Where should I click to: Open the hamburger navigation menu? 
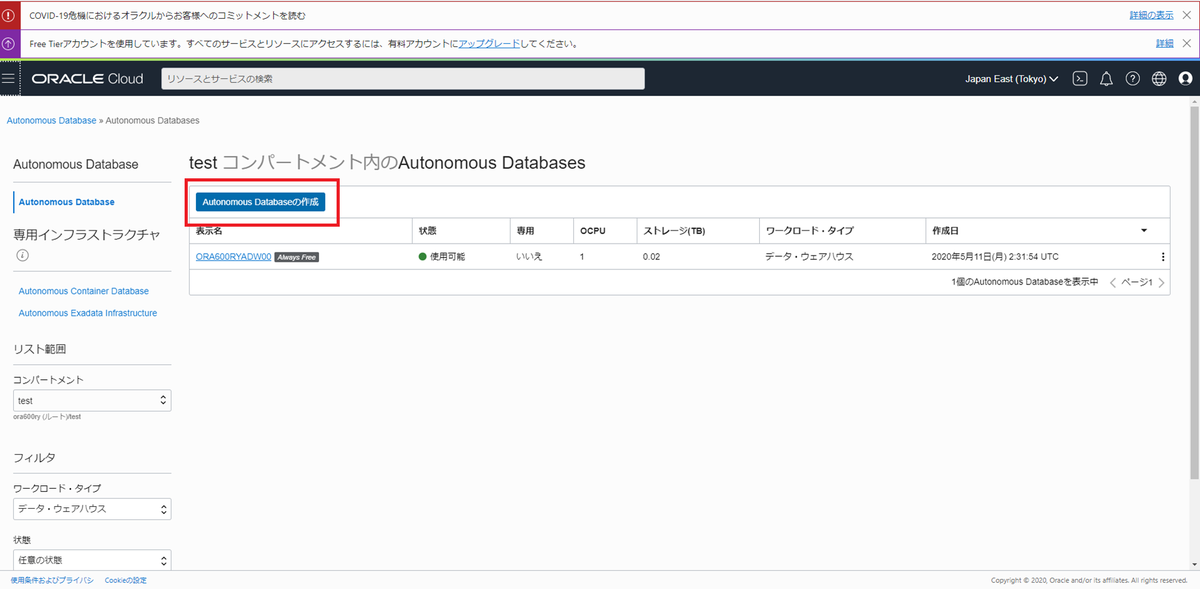coord(10,78)
